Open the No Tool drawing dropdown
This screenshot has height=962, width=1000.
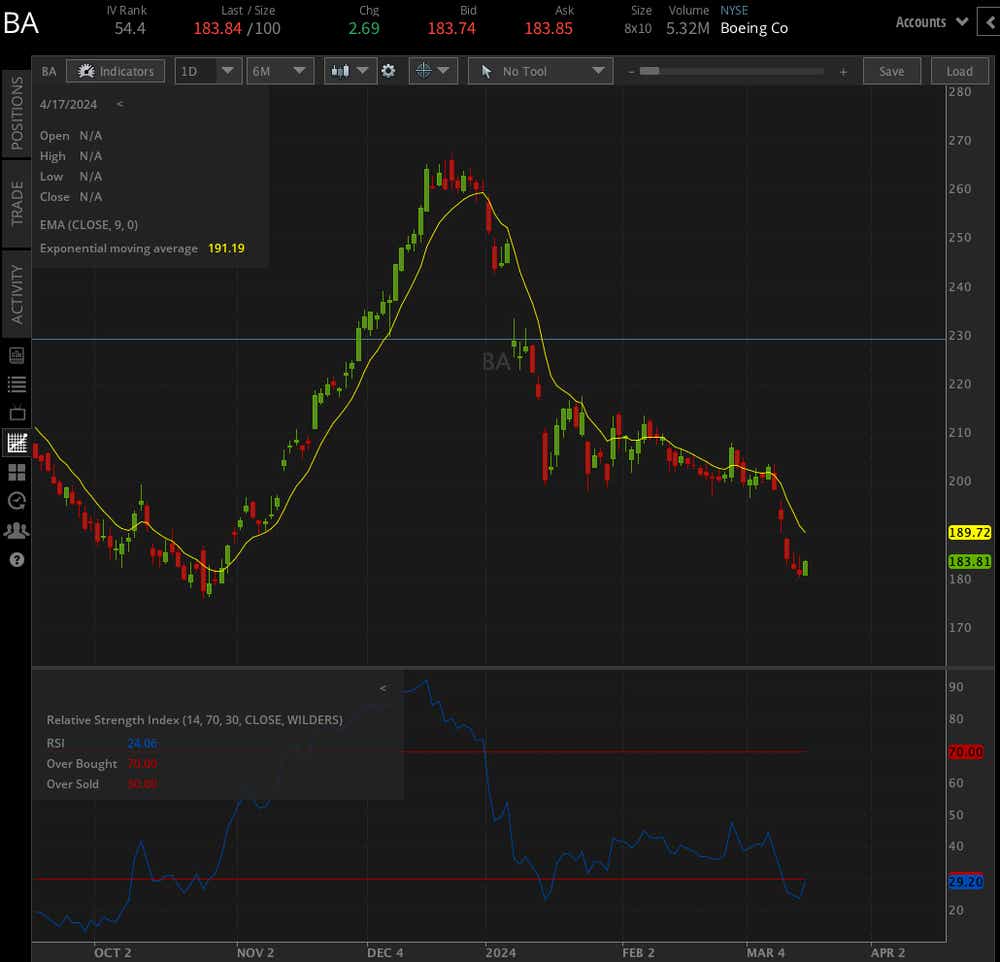click(x=540, y=71)
